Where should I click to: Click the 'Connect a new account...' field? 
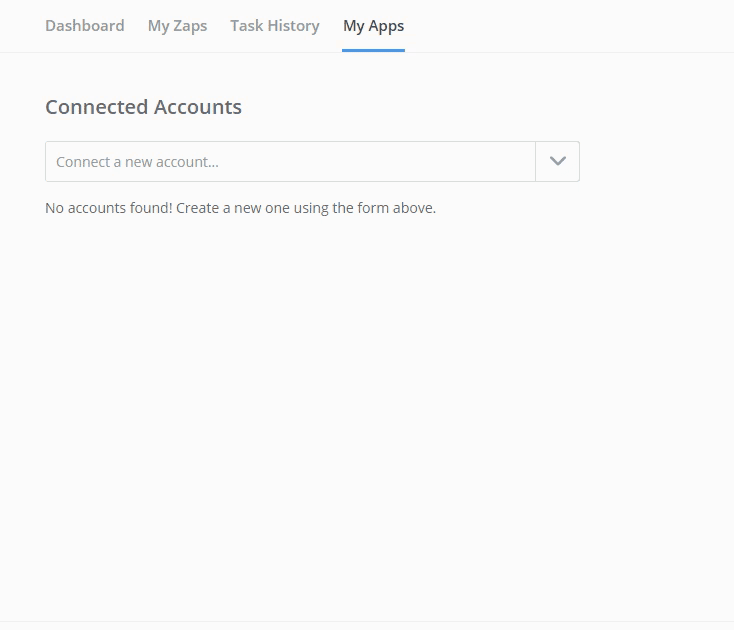[290, 162]
